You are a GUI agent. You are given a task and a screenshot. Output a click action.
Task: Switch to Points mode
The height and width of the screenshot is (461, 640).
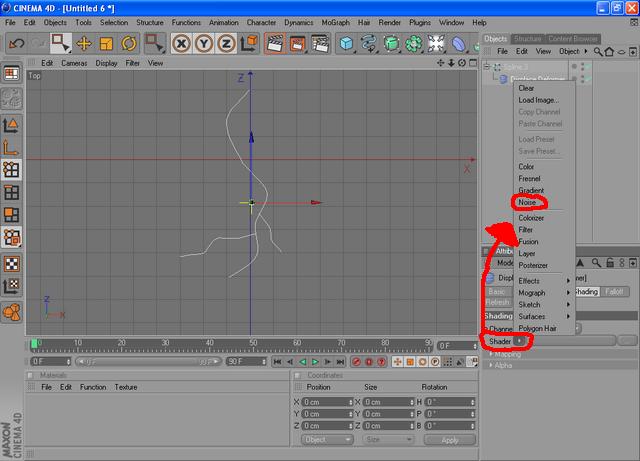(11, 170)
